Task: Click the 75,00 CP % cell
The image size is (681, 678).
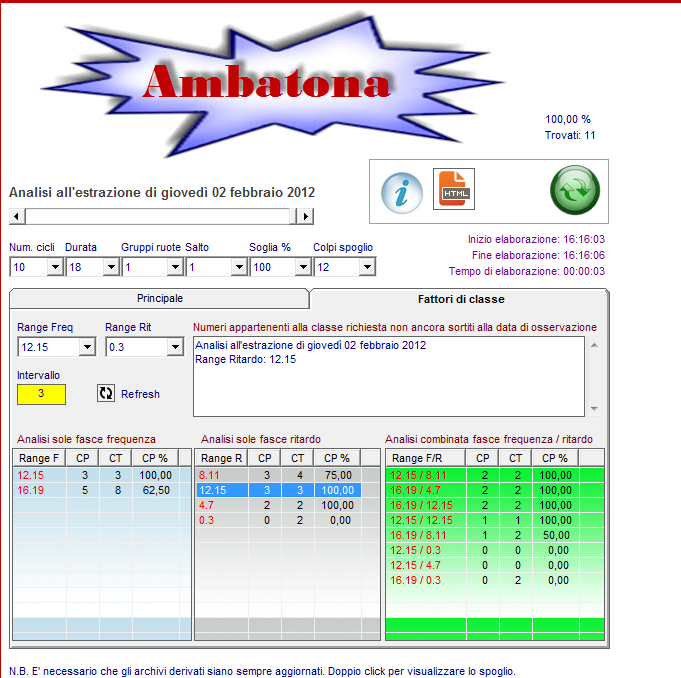Action: [x=337, y=475]
